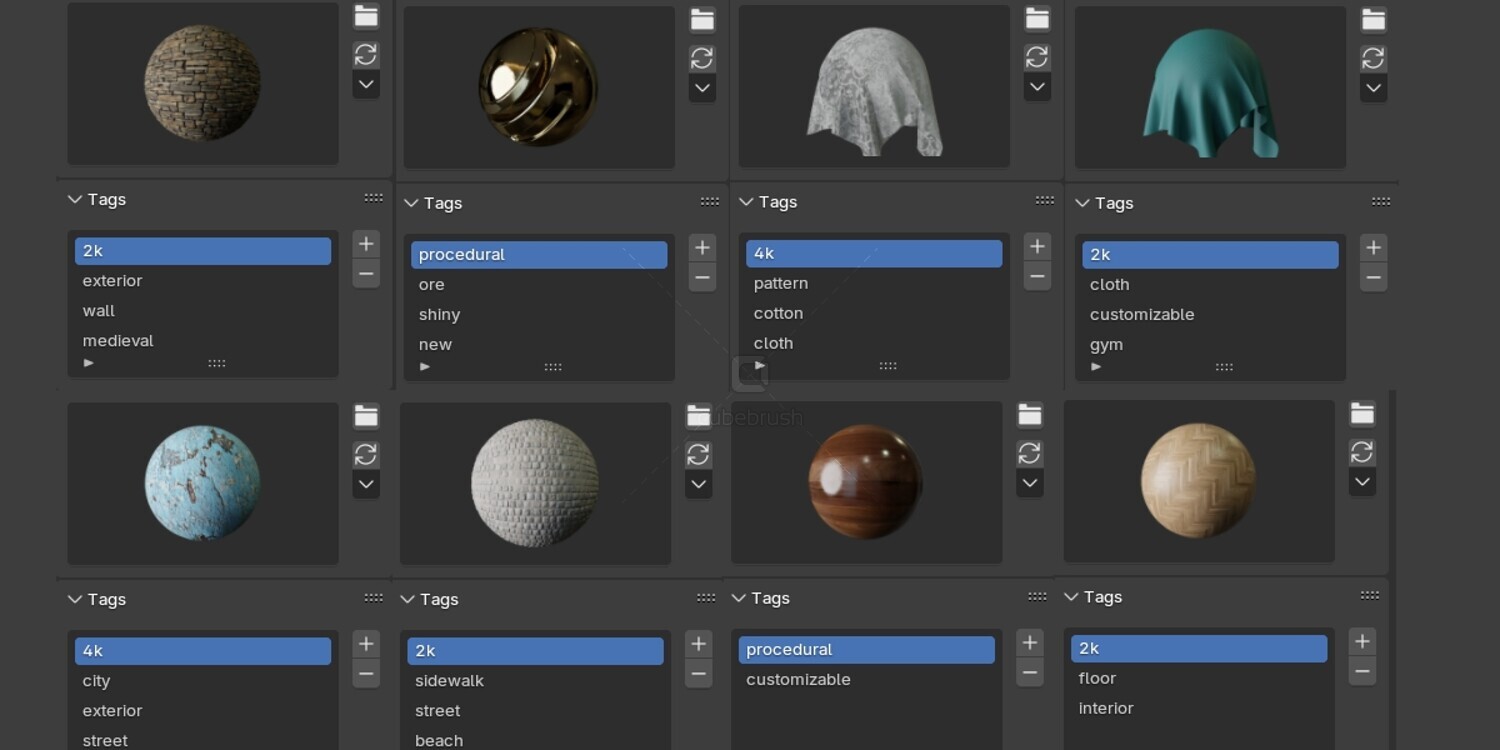This screenshot has height=750, width=1500.
Task: Select the 'sidewalk' tag
Action: (535, 681)
